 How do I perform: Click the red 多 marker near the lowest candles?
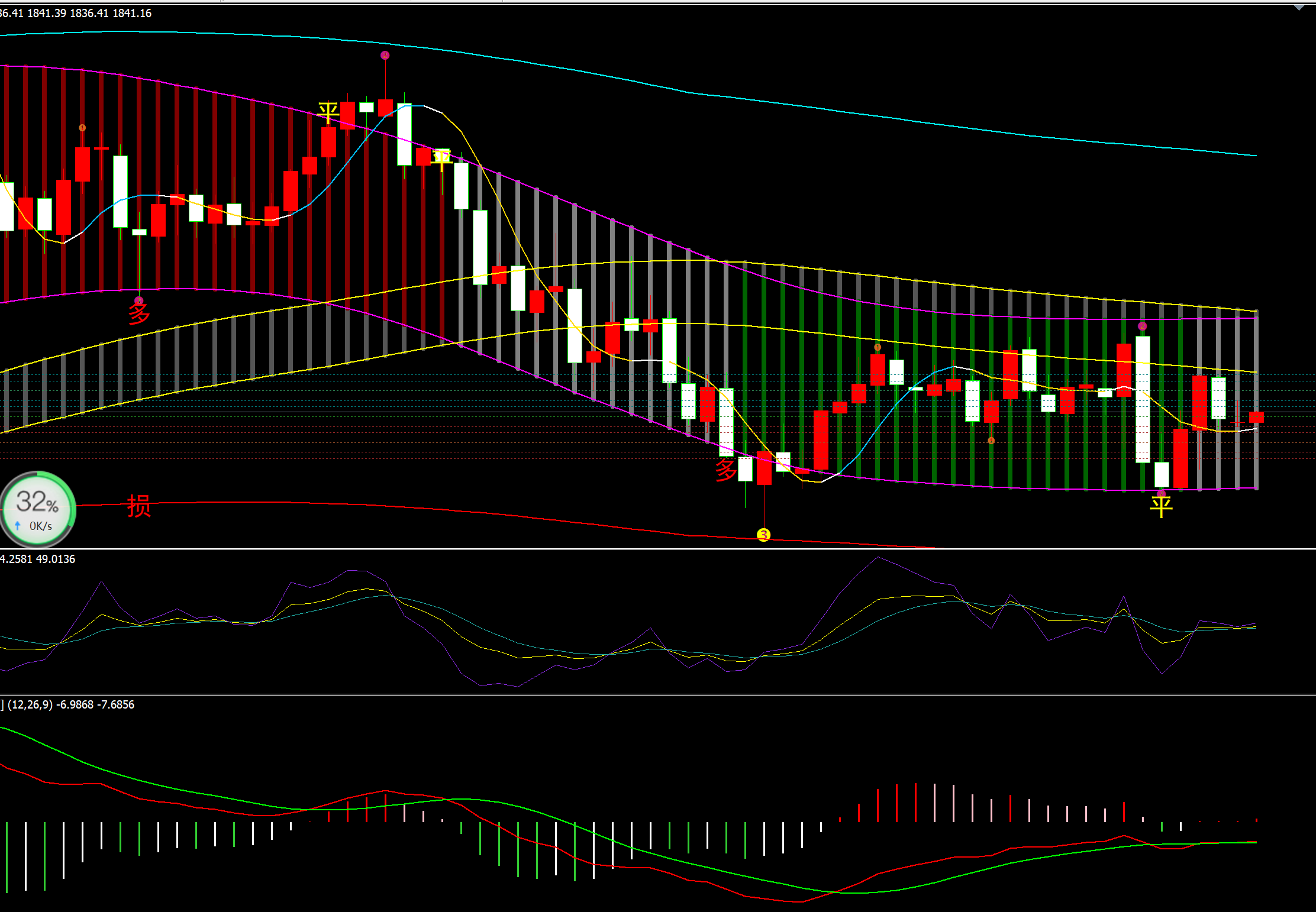coord(726,470)
